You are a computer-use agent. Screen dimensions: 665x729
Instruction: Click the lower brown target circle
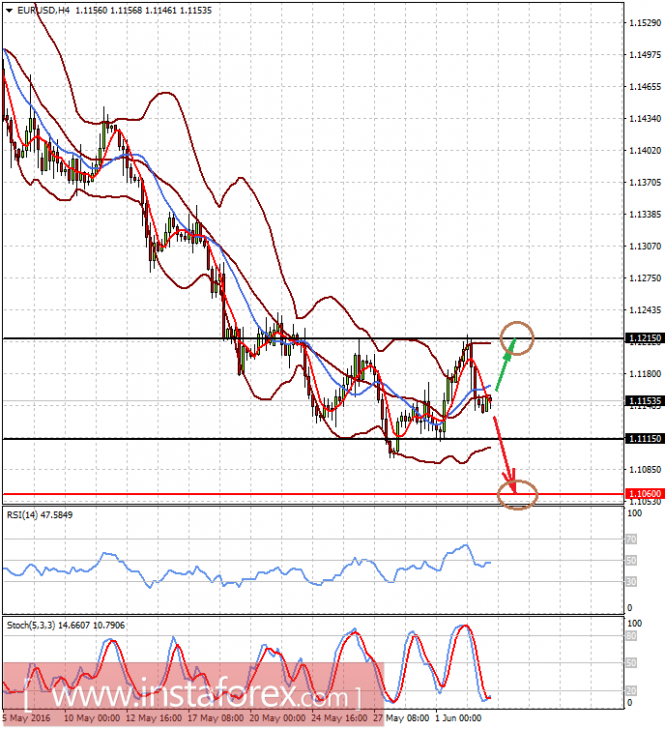point(517,494)
